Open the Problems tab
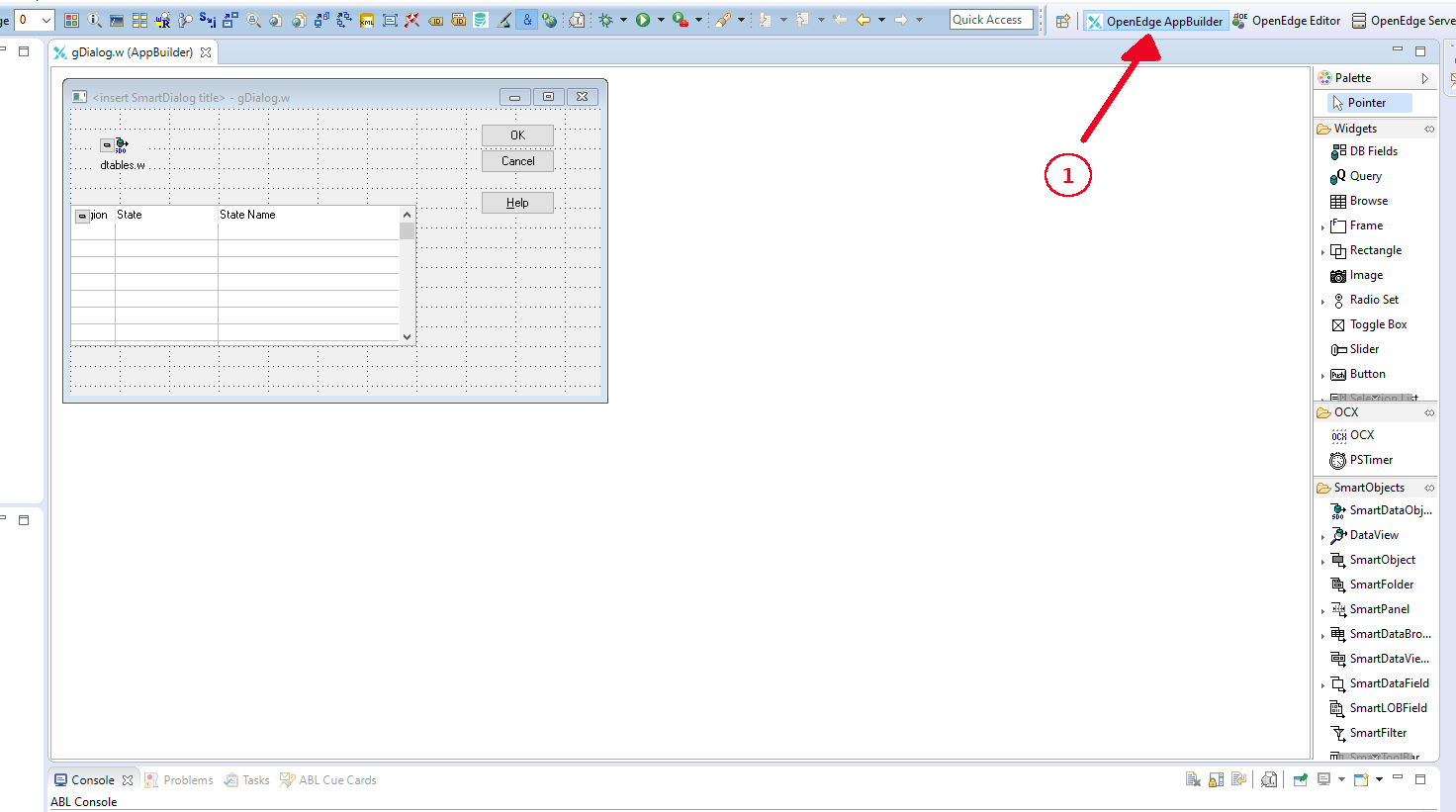This screenshot has height=812, width=1456. click(179, 780)
